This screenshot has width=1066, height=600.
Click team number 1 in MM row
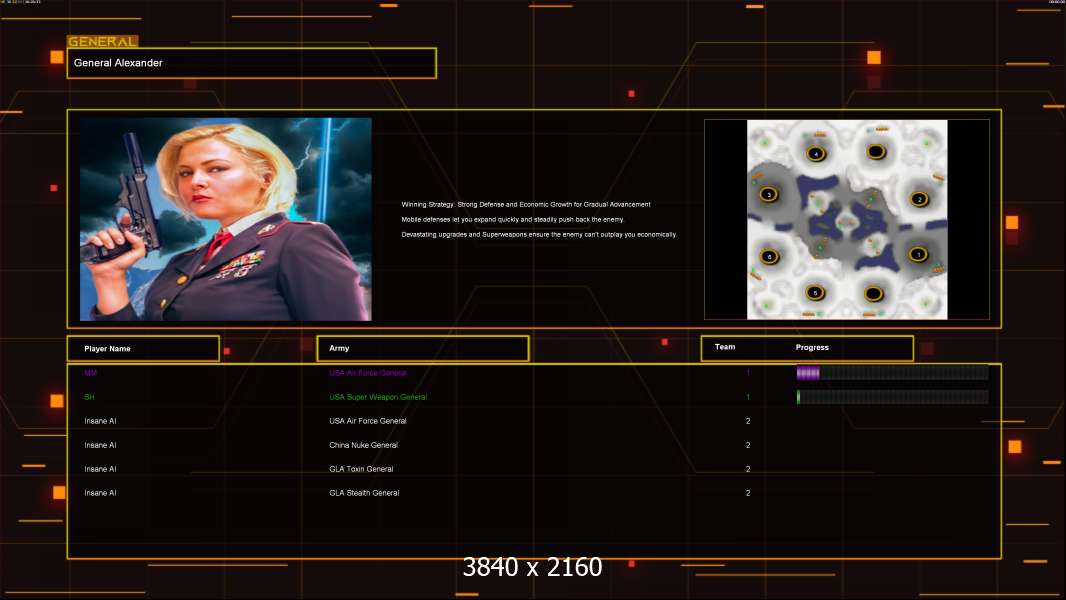748,373
